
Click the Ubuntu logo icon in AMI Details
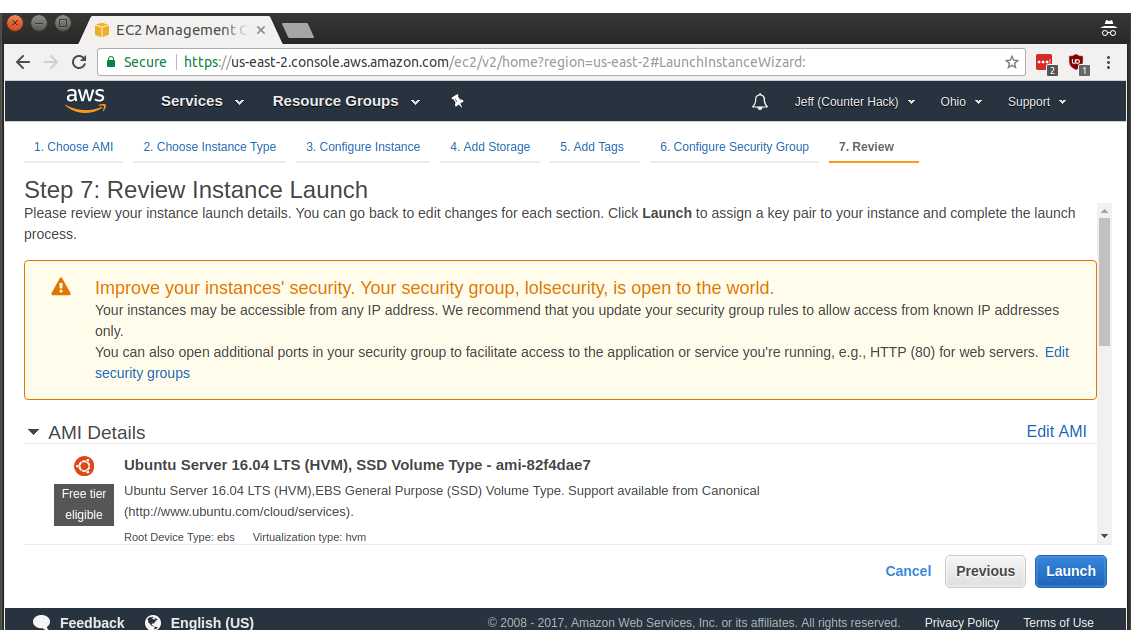click(84, 465)
